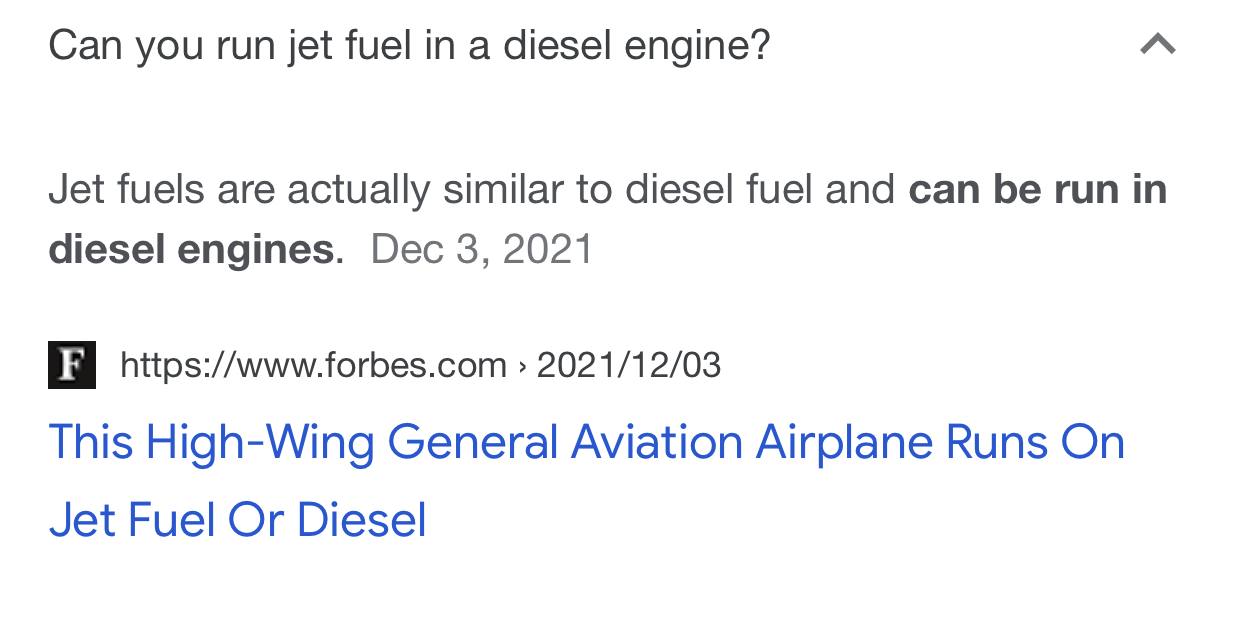Collapse the jet fuel question with the chevron
1242x632 pixels.
(x=1158, y=44)
